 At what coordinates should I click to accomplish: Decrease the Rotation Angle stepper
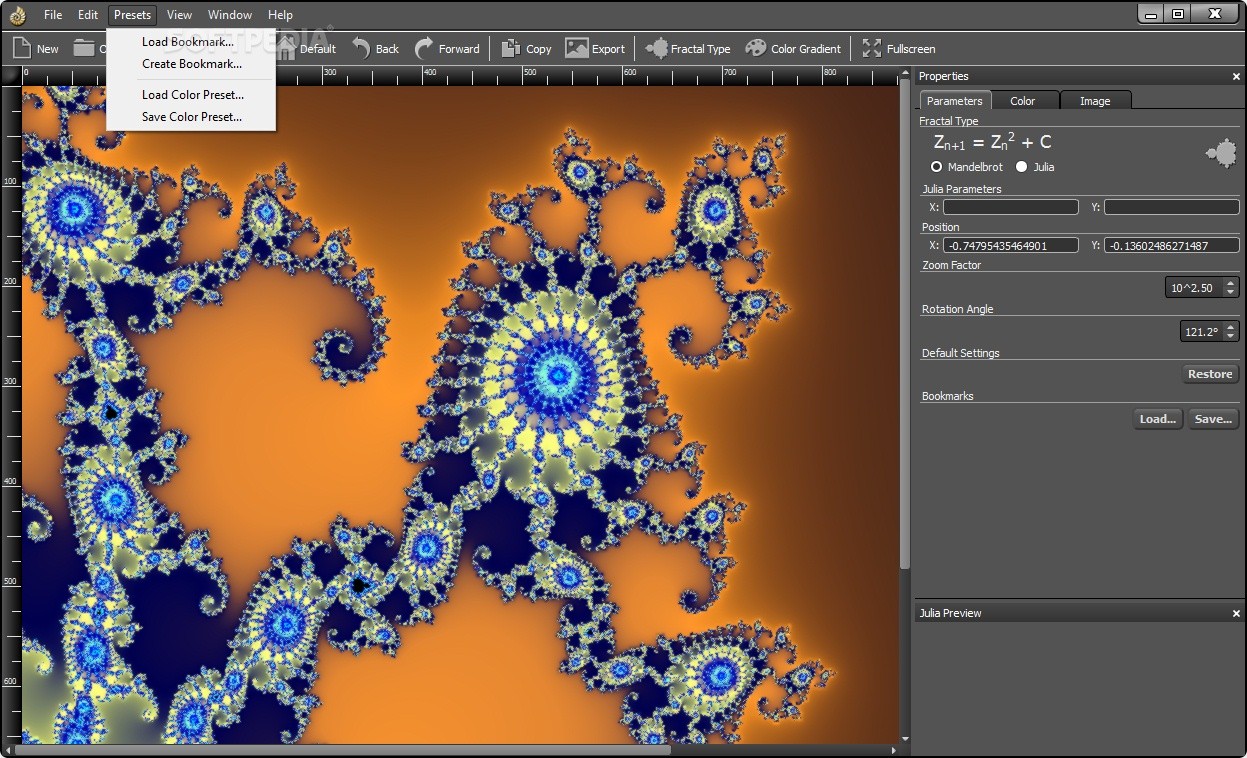1230,336
